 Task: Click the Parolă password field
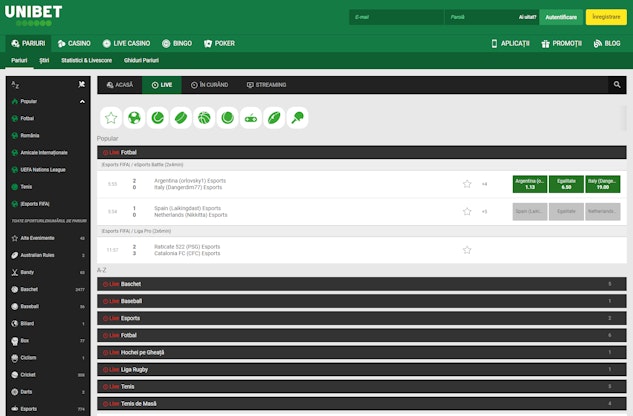[x=480, y=17]
